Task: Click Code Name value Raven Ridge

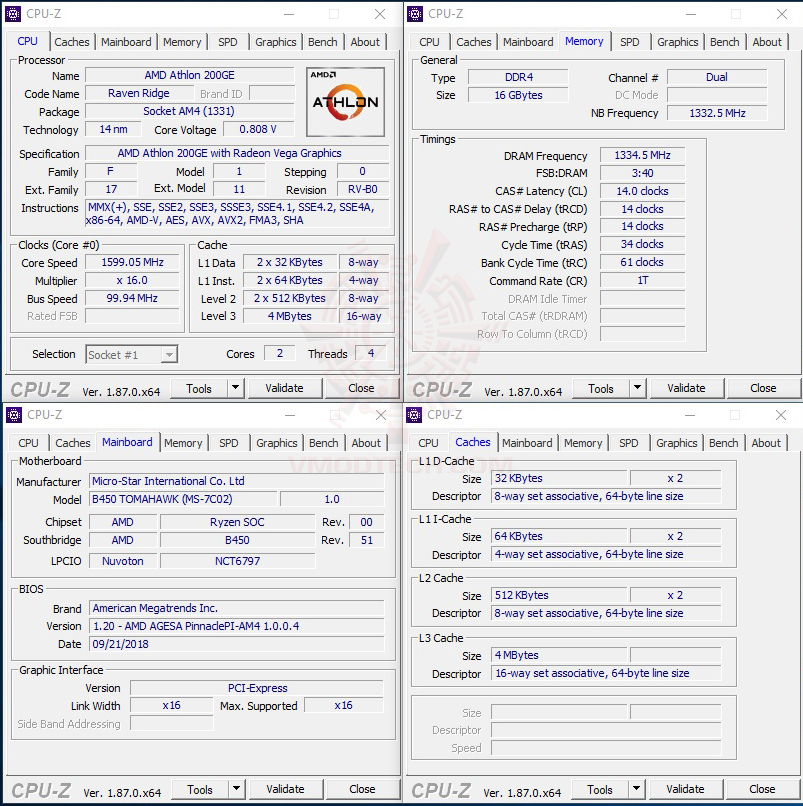Action: [x=139, y=93]
